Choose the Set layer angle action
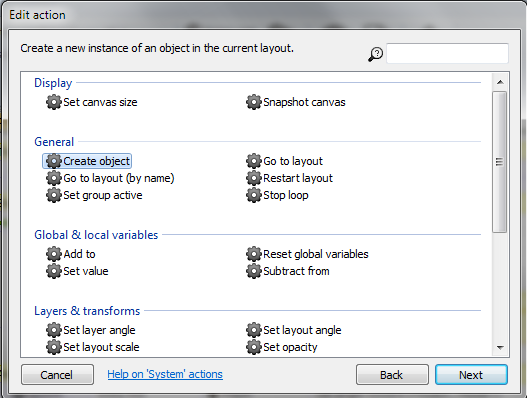Viewport: 527px width, 398px height. tap(91, 330)
